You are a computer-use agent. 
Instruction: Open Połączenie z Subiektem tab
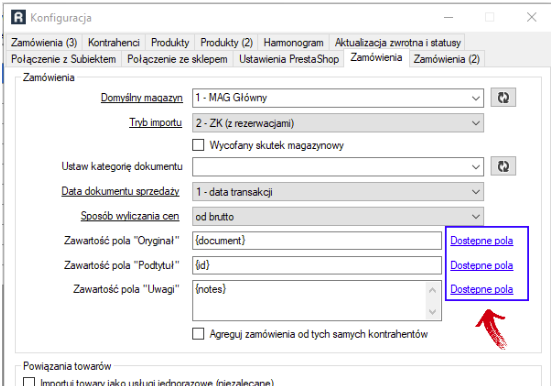pyautogui.click(x=63, y=59)
